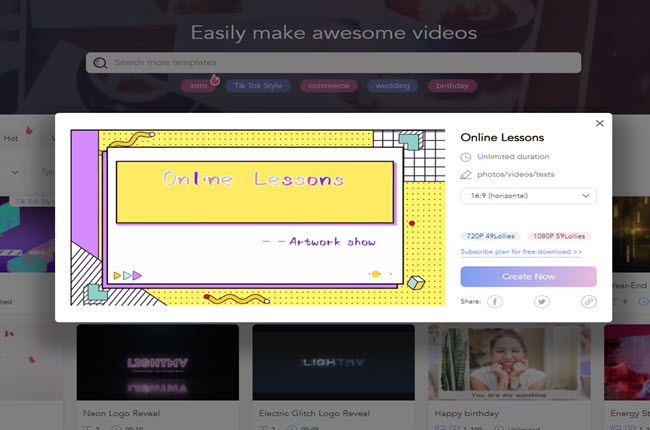Choose the wedding tag

point(393,86)
